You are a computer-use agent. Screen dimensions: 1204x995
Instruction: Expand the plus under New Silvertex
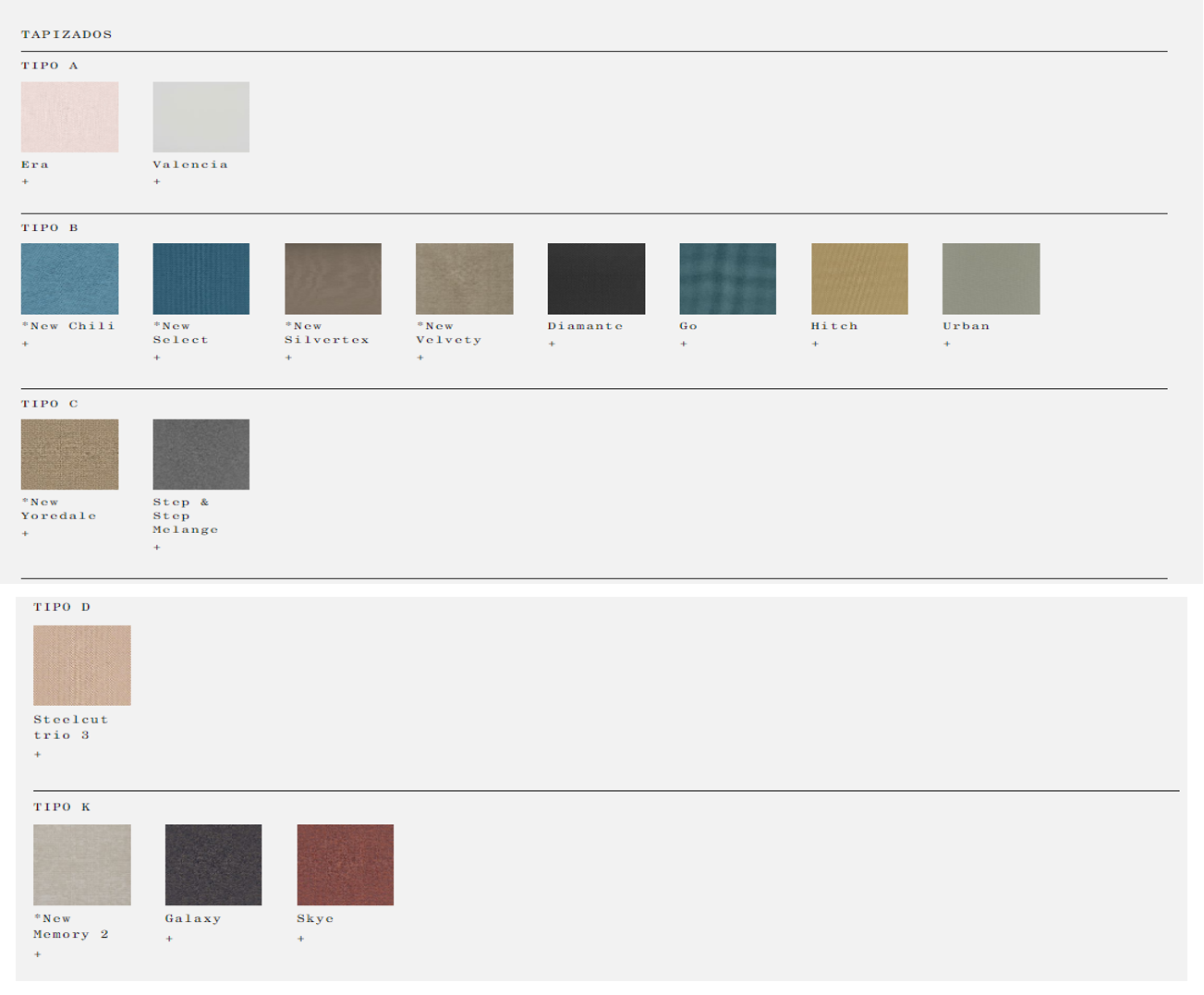pos(288,358)
